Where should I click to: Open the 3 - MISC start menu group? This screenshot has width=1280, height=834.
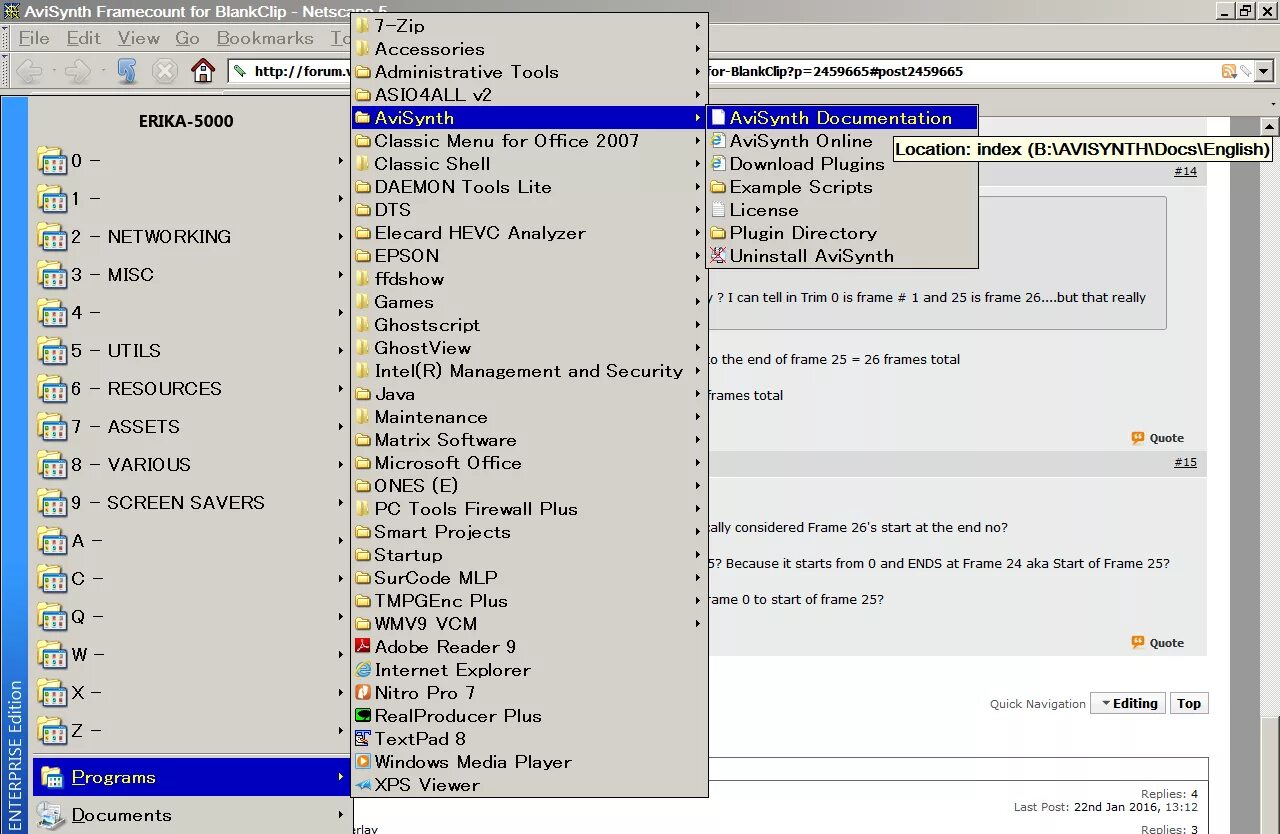point(190,275)
